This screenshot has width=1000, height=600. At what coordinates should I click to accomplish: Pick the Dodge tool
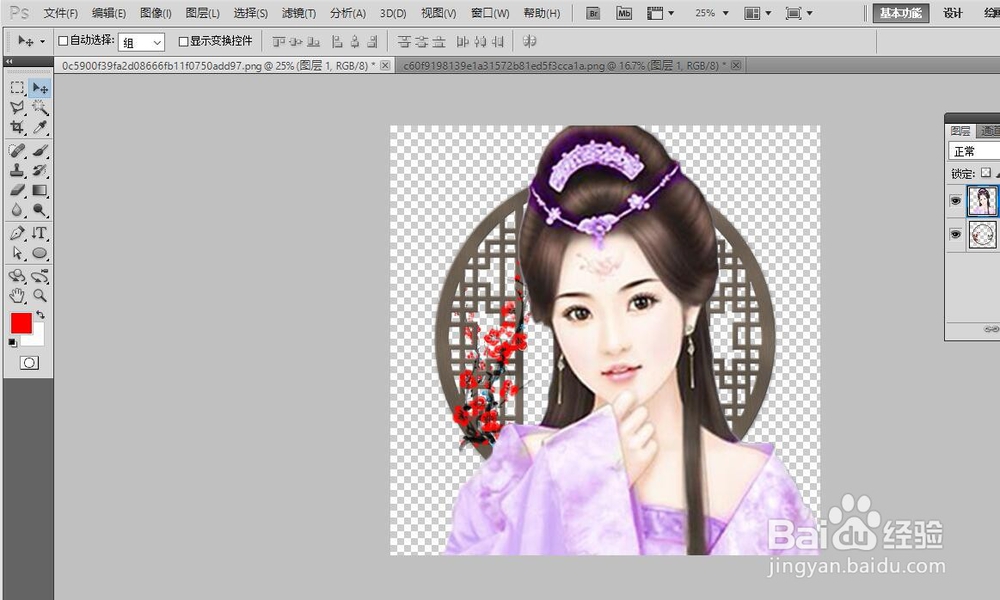click(x=40, y=210)
